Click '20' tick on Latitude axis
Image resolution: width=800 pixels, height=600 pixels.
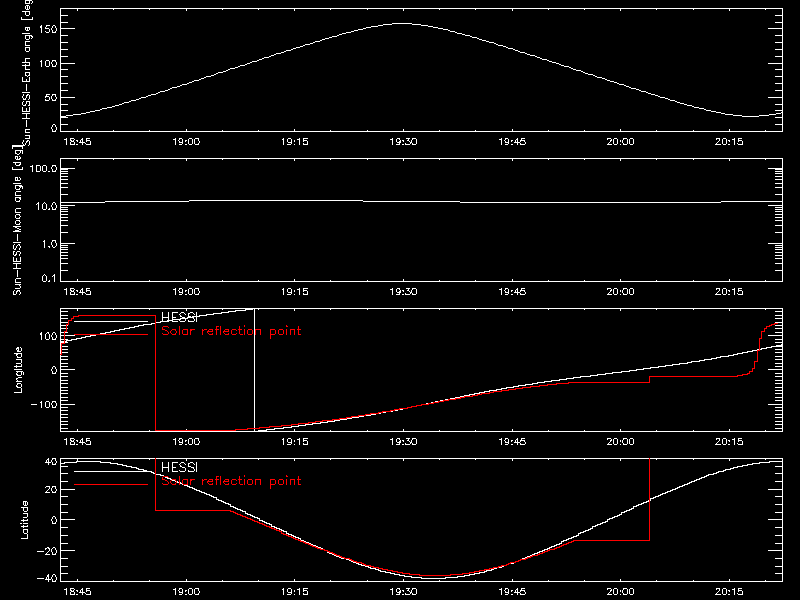51,490
